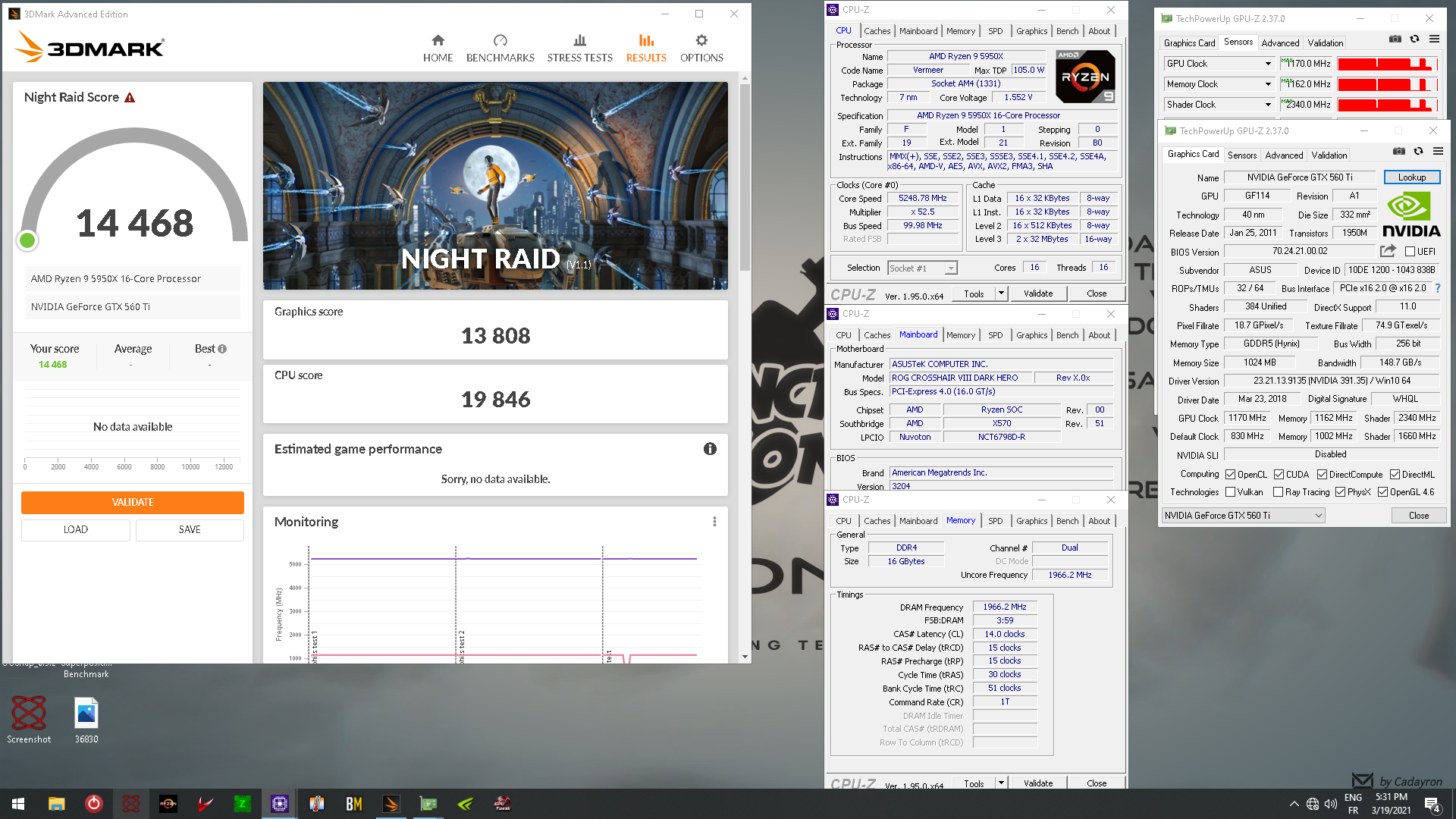Toggle DirectML checkbox in GPU-Z
Screen dimensions: 1456x819
pos(1395,475)
